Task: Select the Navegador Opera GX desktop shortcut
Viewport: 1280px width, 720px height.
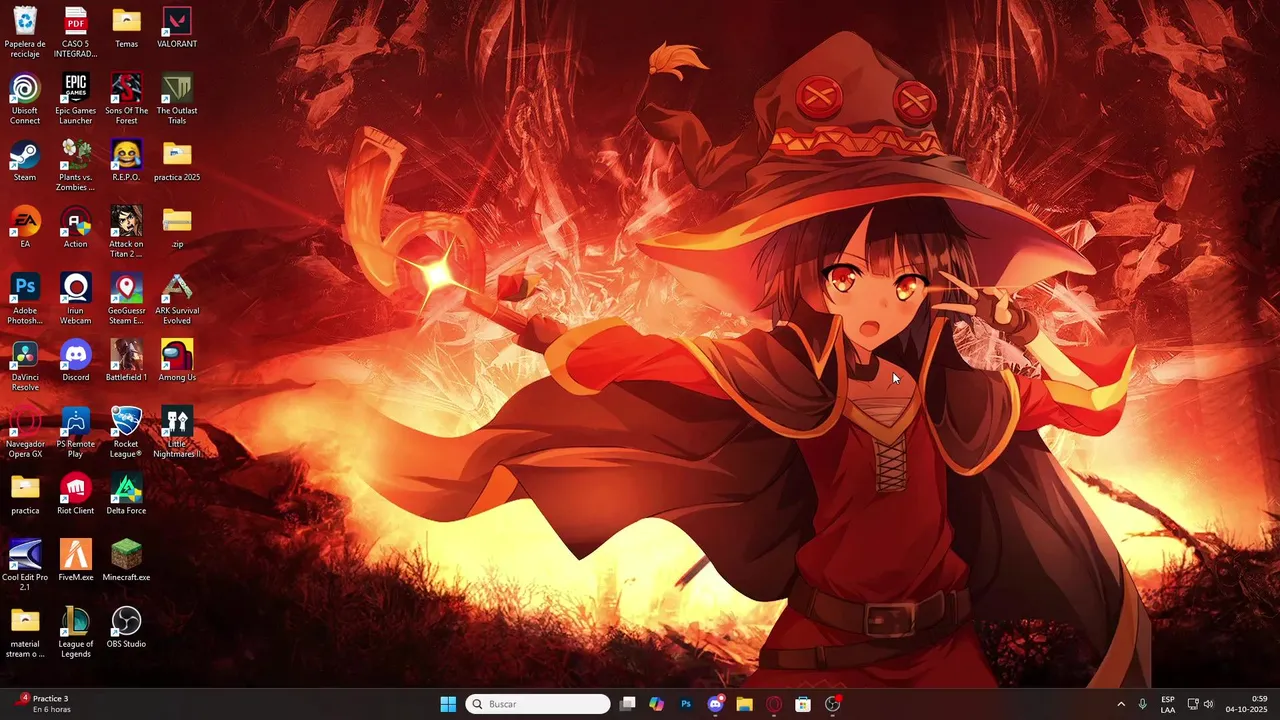Action: click(x=25, y=431)
